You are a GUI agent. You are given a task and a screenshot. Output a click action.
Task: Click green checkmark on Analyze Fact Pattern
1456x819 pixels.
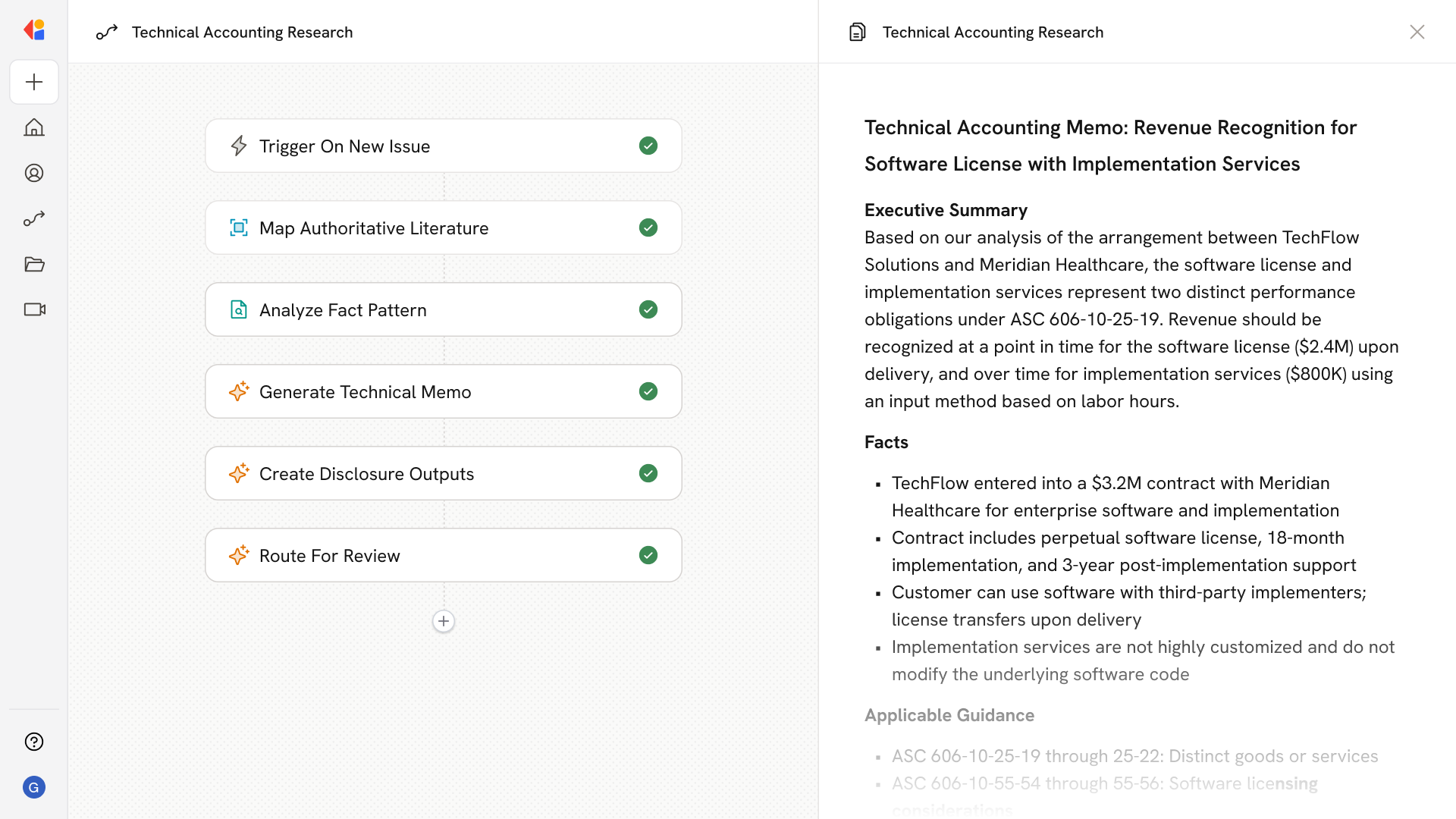[x=648, y=309]
